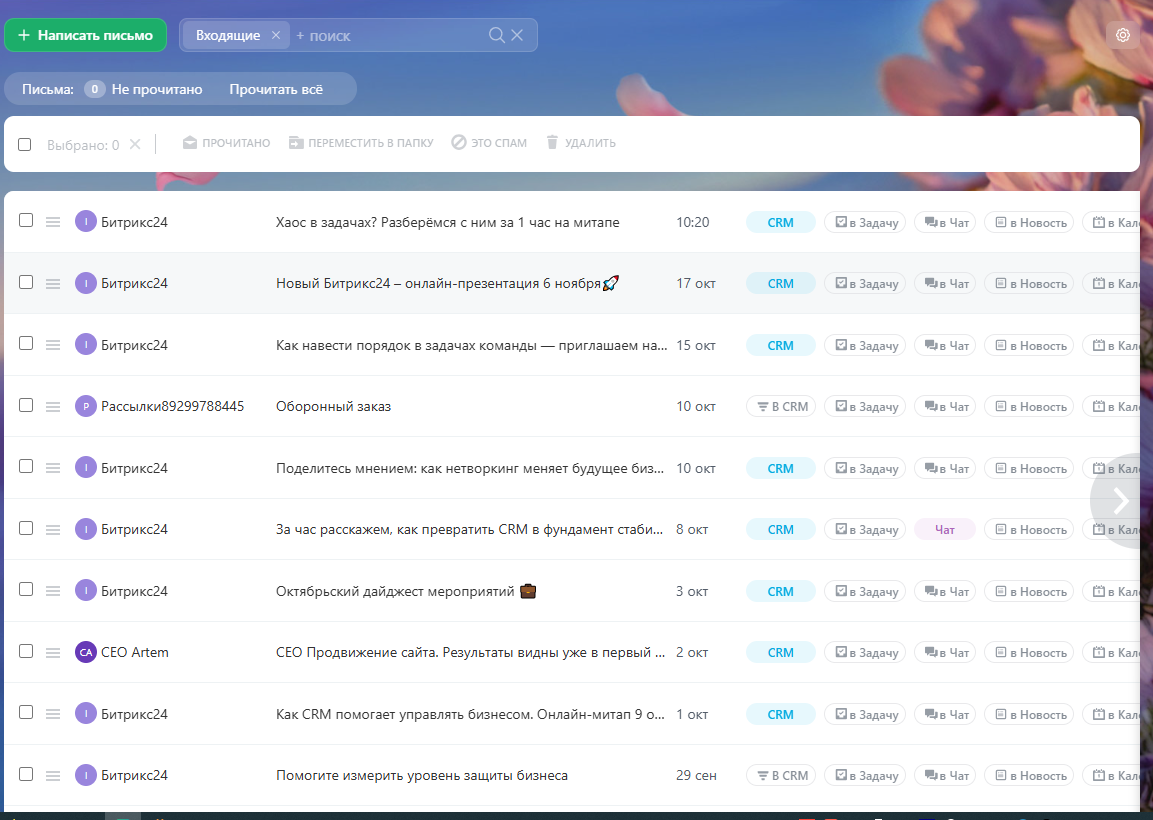
Task: Select the CEO Artem message checkbox
Action: pos(26,651)
